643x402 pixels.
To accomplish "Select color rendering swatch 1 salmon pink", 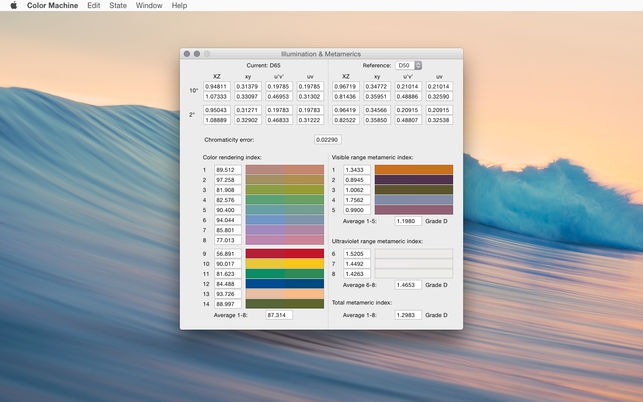I will tap(285, 170).
